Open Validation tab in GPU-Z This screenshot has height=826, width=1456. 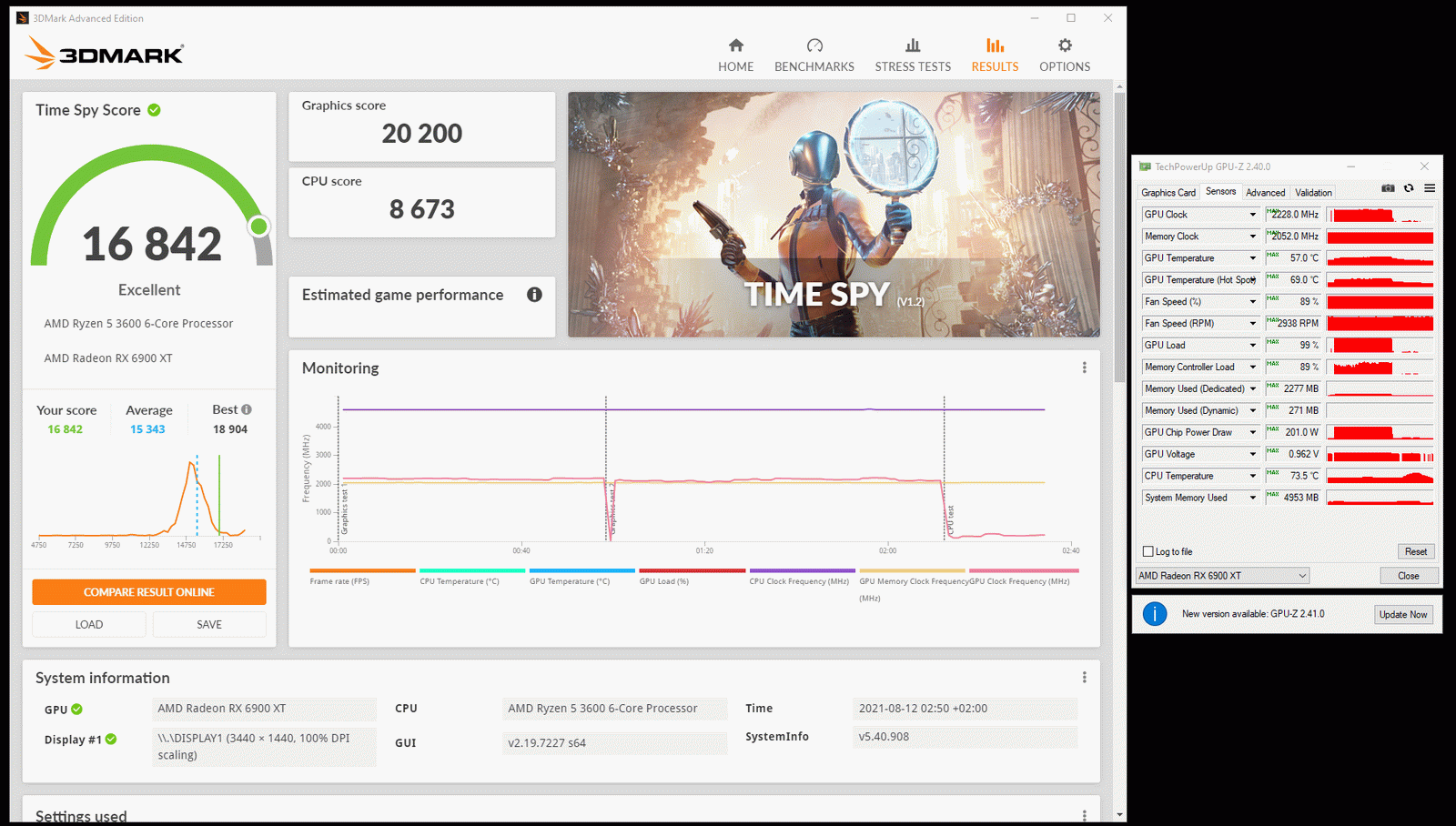[x=1313, y=193]
